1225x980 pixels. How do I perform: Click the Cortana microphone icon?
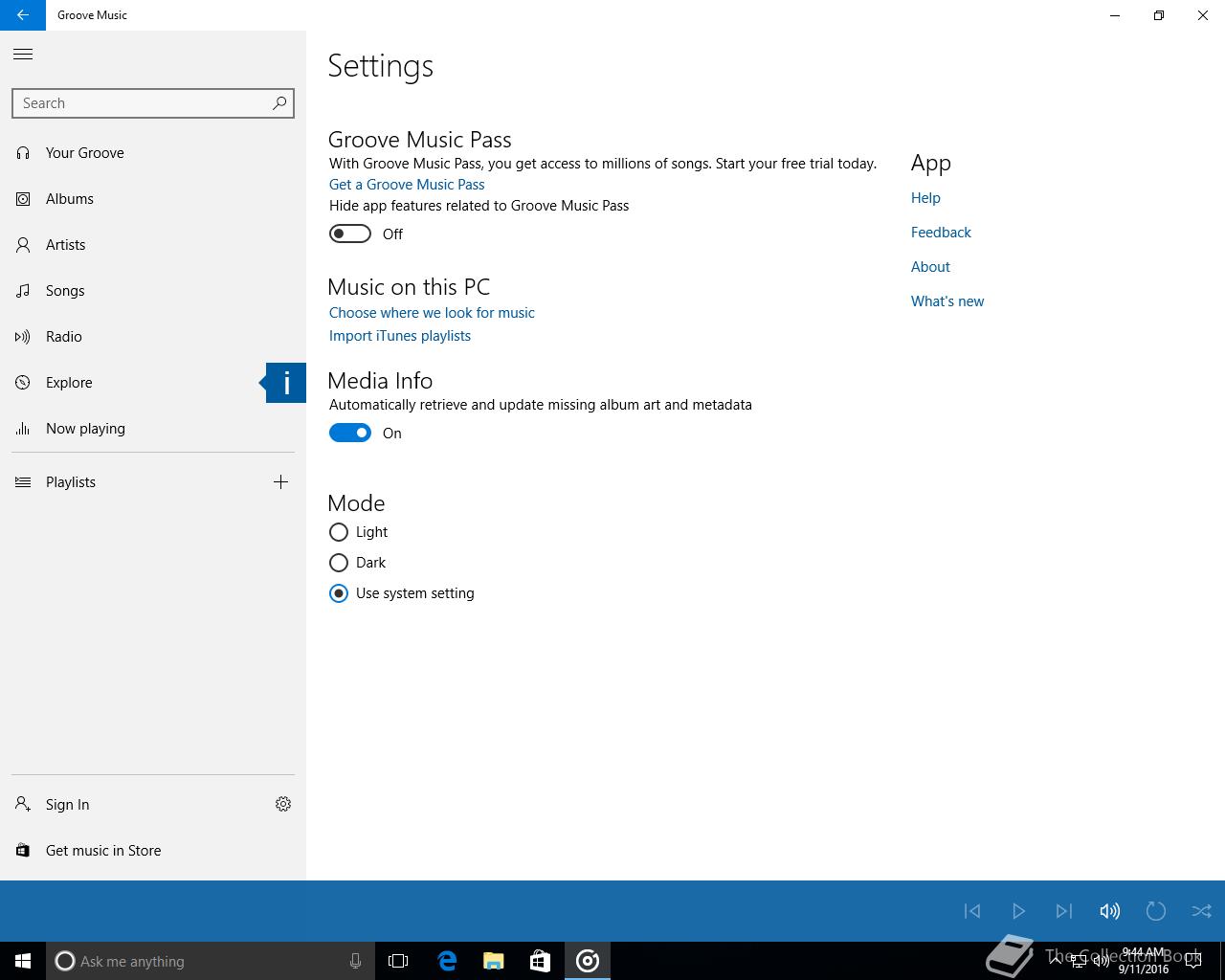(355, 961)
